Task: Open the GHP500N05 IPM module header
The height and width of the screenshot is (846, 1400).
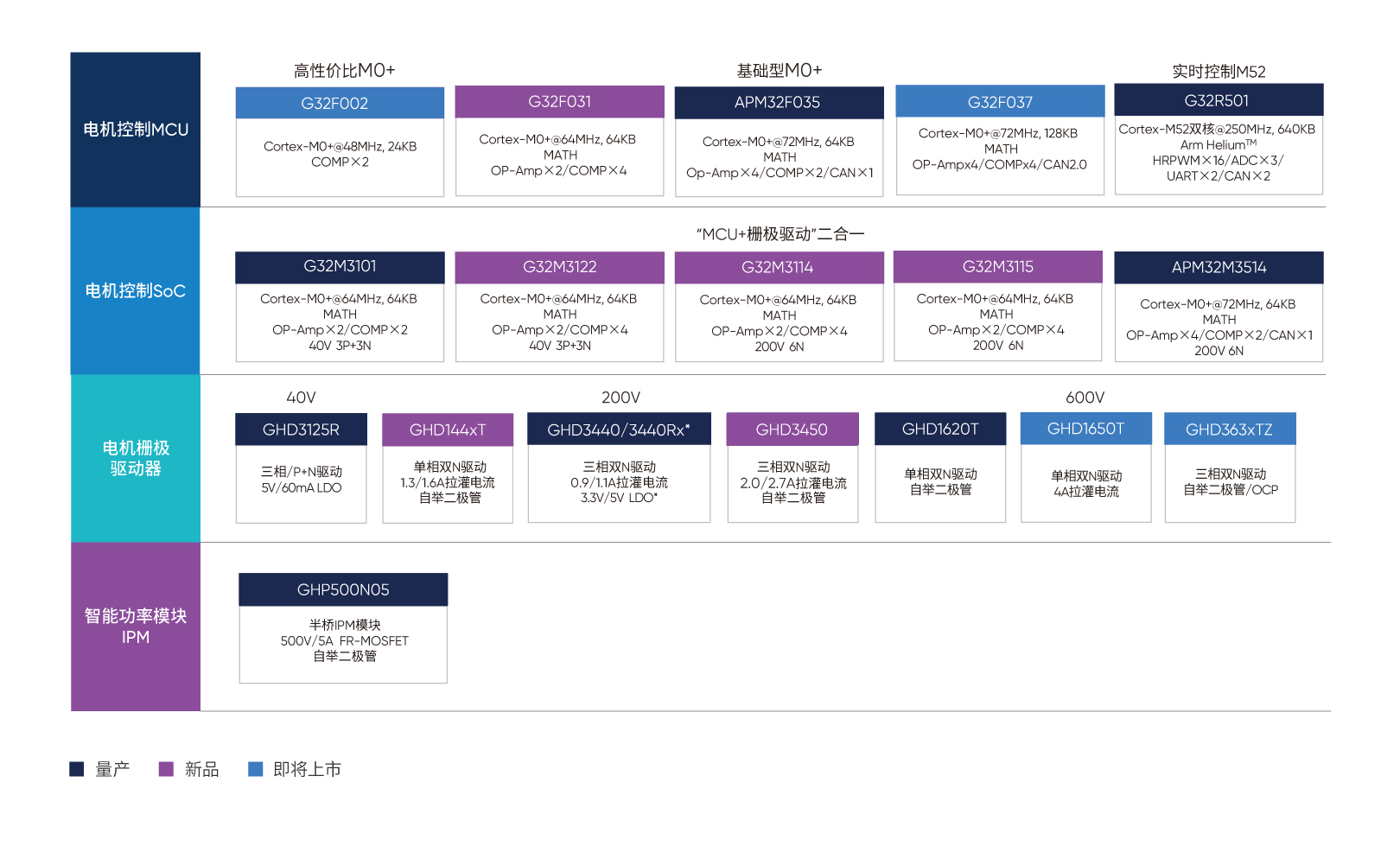Action: pyautogui.click(x=343, y=590)
